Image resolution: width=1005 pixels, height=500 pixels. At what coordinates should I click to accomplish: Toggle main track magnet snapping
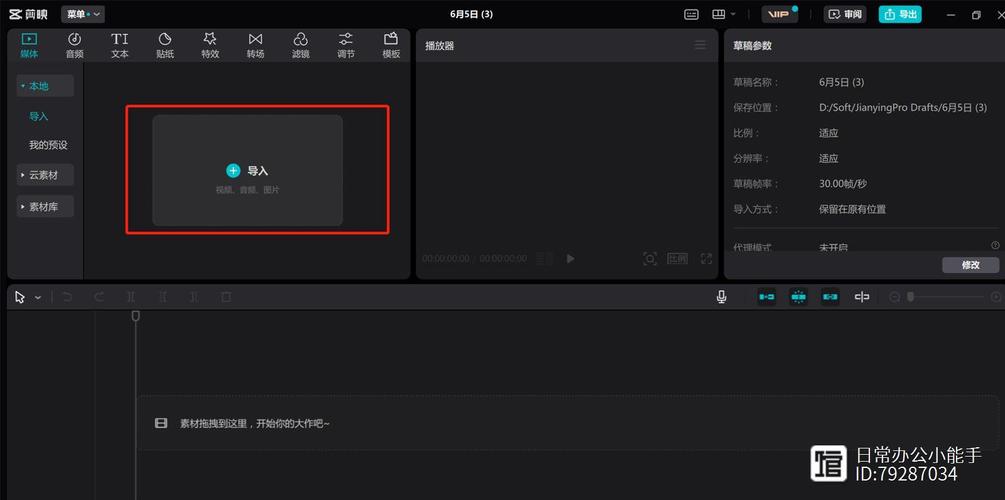point(767,297)
